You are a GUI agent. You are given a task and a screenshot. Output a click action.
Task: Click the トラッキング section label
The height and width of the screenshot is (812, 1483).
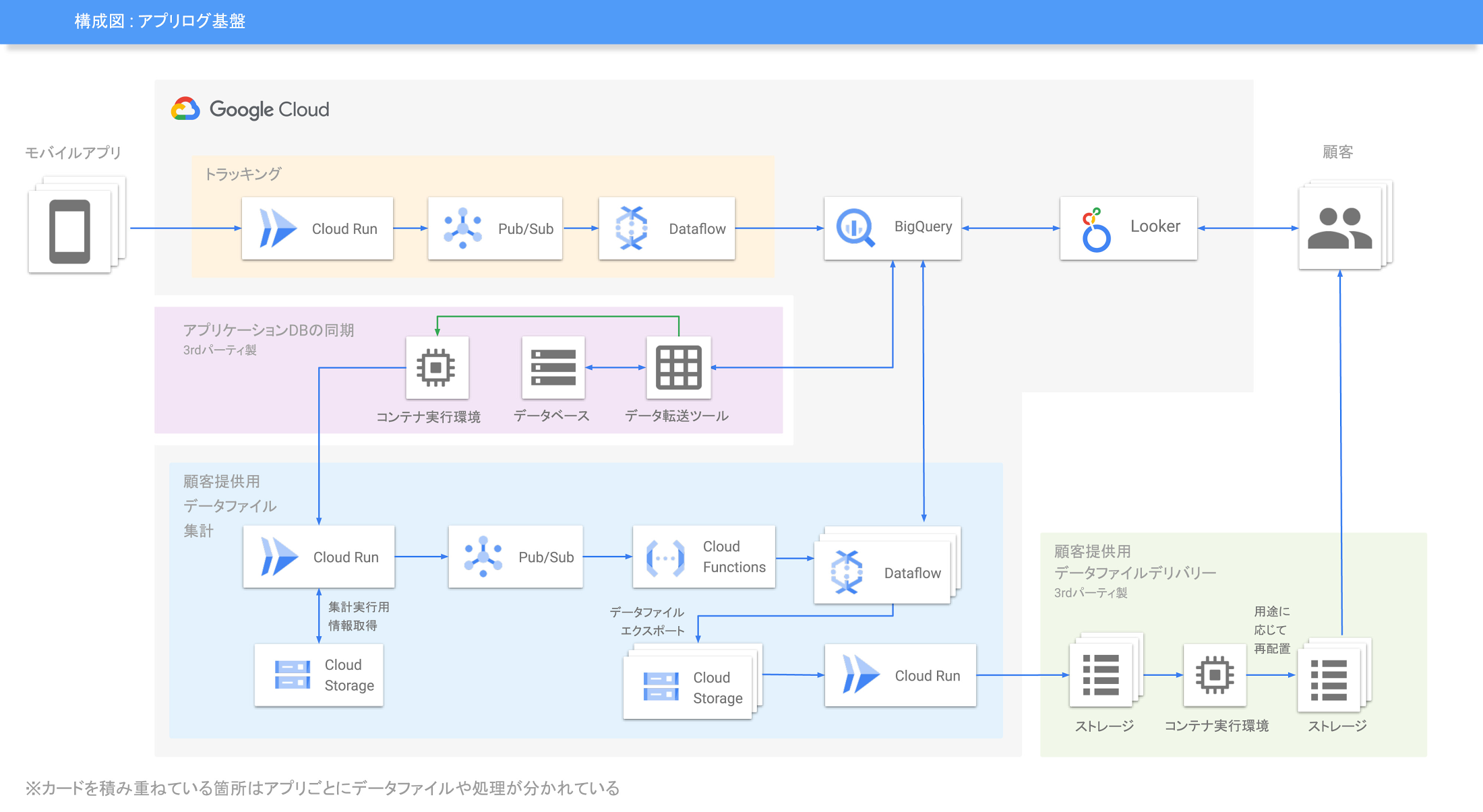click(242, 174)
